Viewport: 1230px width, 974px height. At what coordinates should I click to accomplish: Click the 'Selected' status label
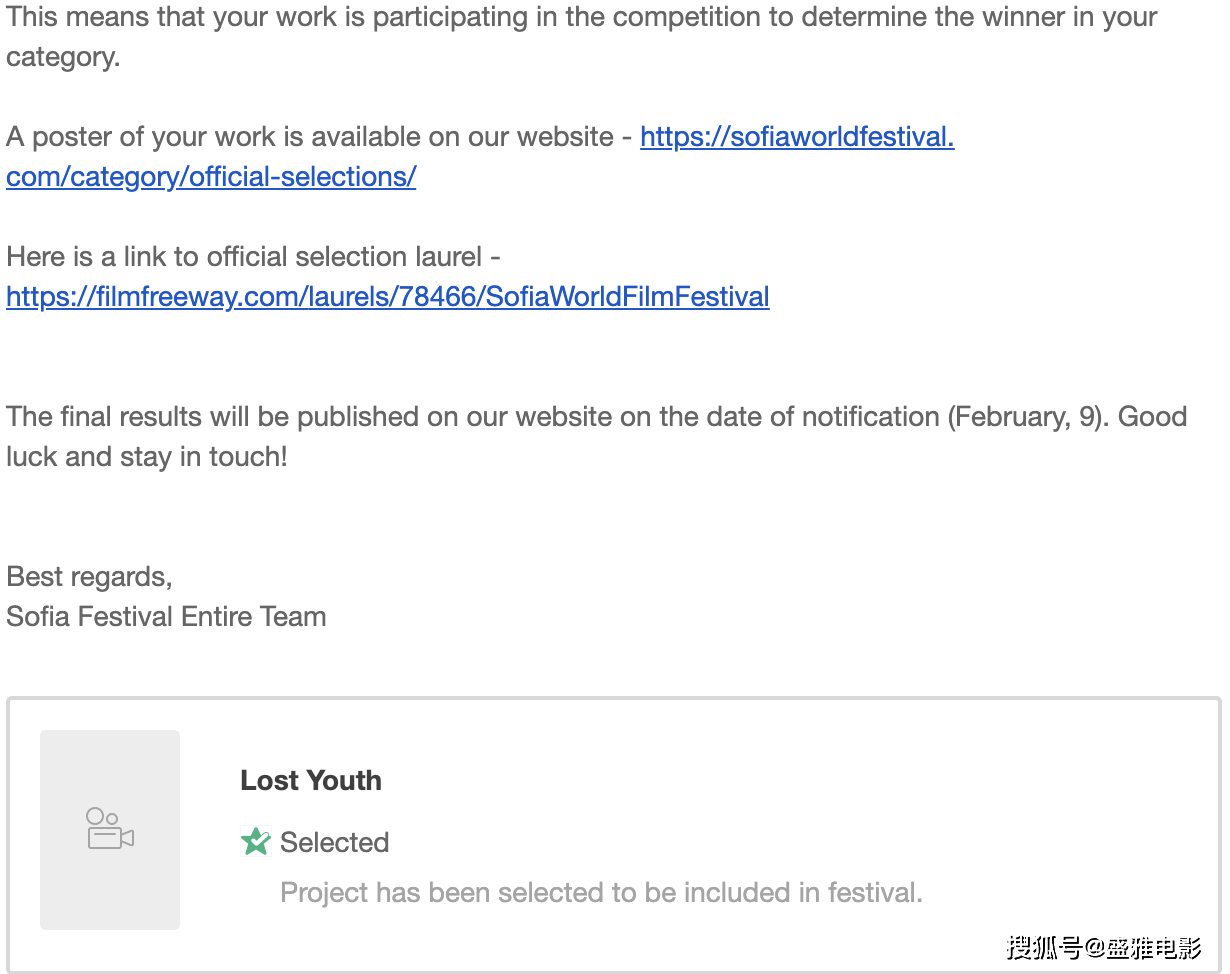coord(334,843)
